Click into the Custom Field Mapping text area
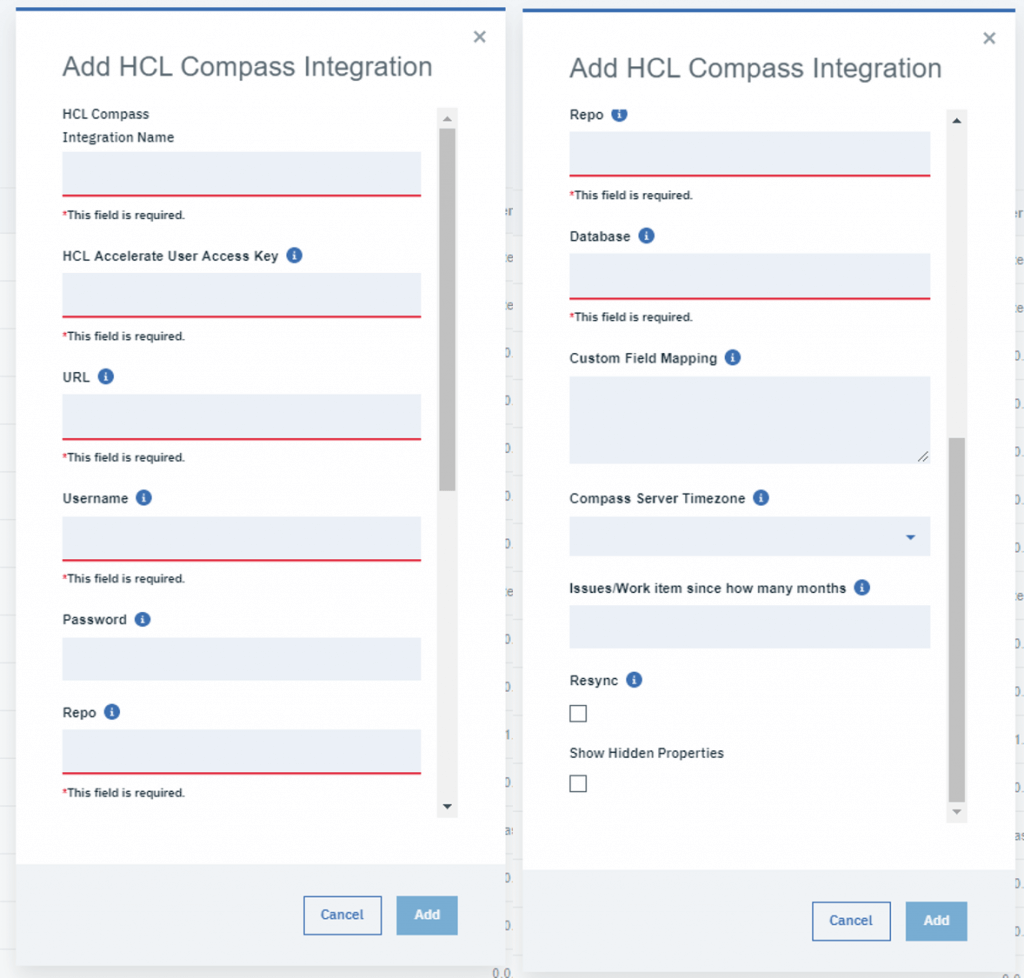 (750, 420)
